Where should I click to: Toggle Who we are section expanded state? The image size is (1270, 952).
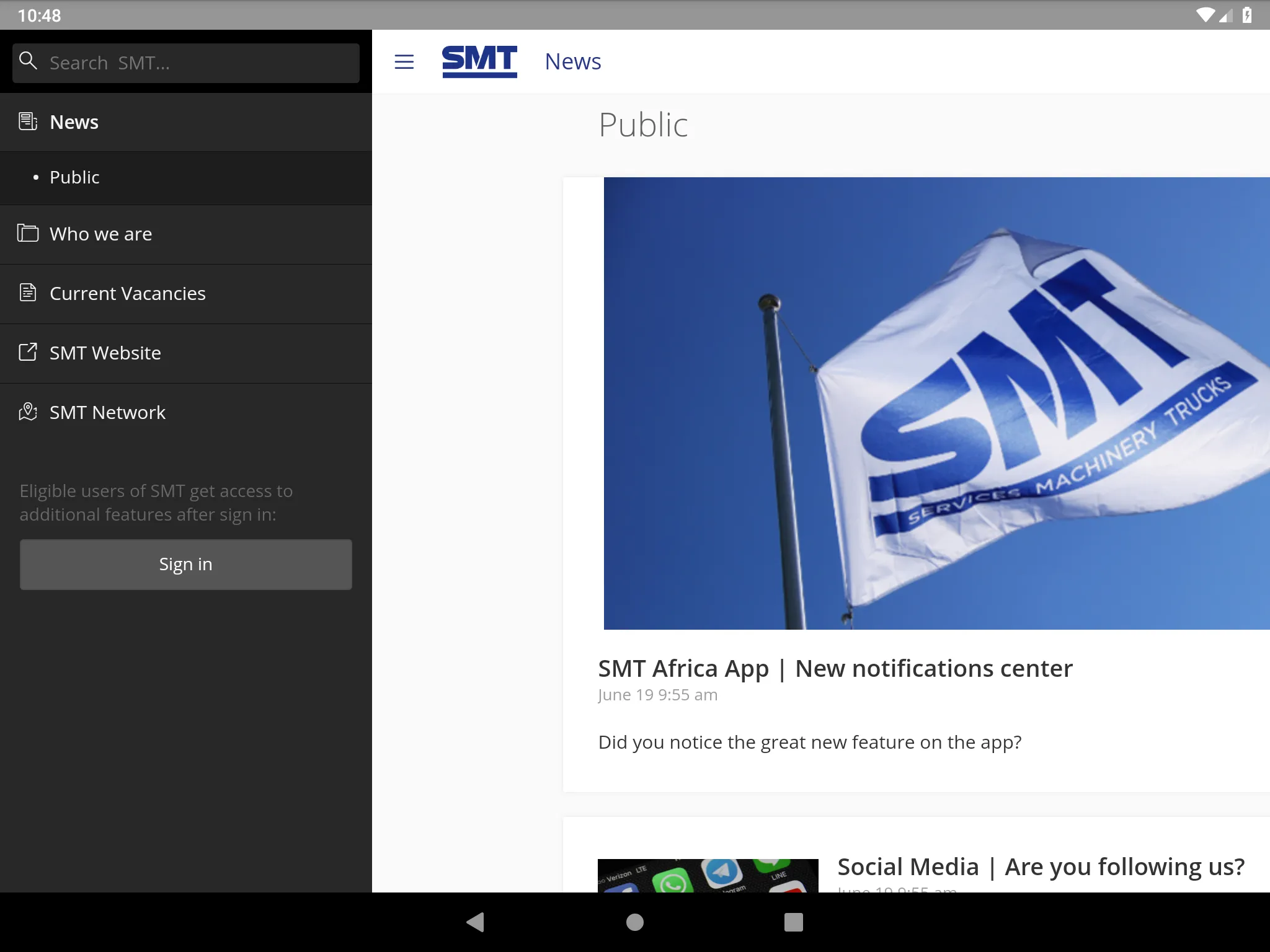tap(186, 234)
